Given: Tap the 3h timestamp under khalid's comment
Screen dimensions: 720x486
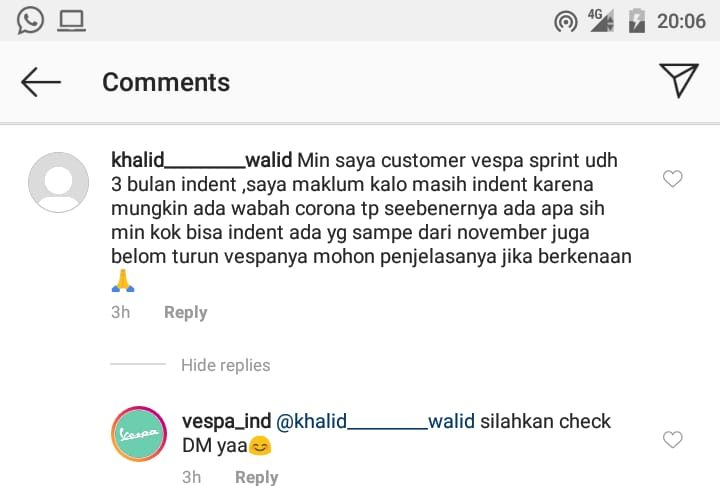Looking at the screenshot, I should click(120, 312).
